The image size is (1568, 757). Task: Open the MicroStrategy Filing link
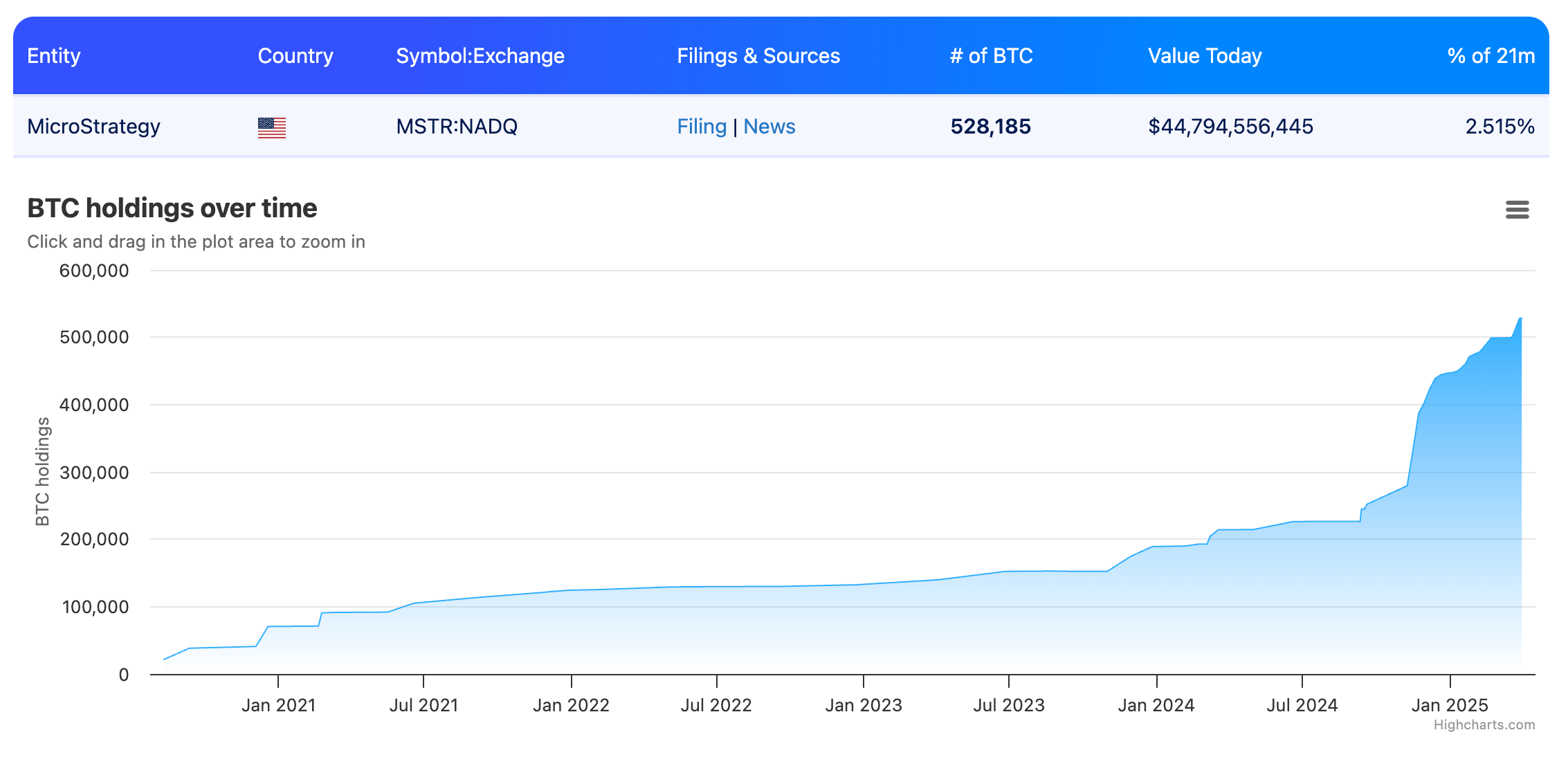701,127
